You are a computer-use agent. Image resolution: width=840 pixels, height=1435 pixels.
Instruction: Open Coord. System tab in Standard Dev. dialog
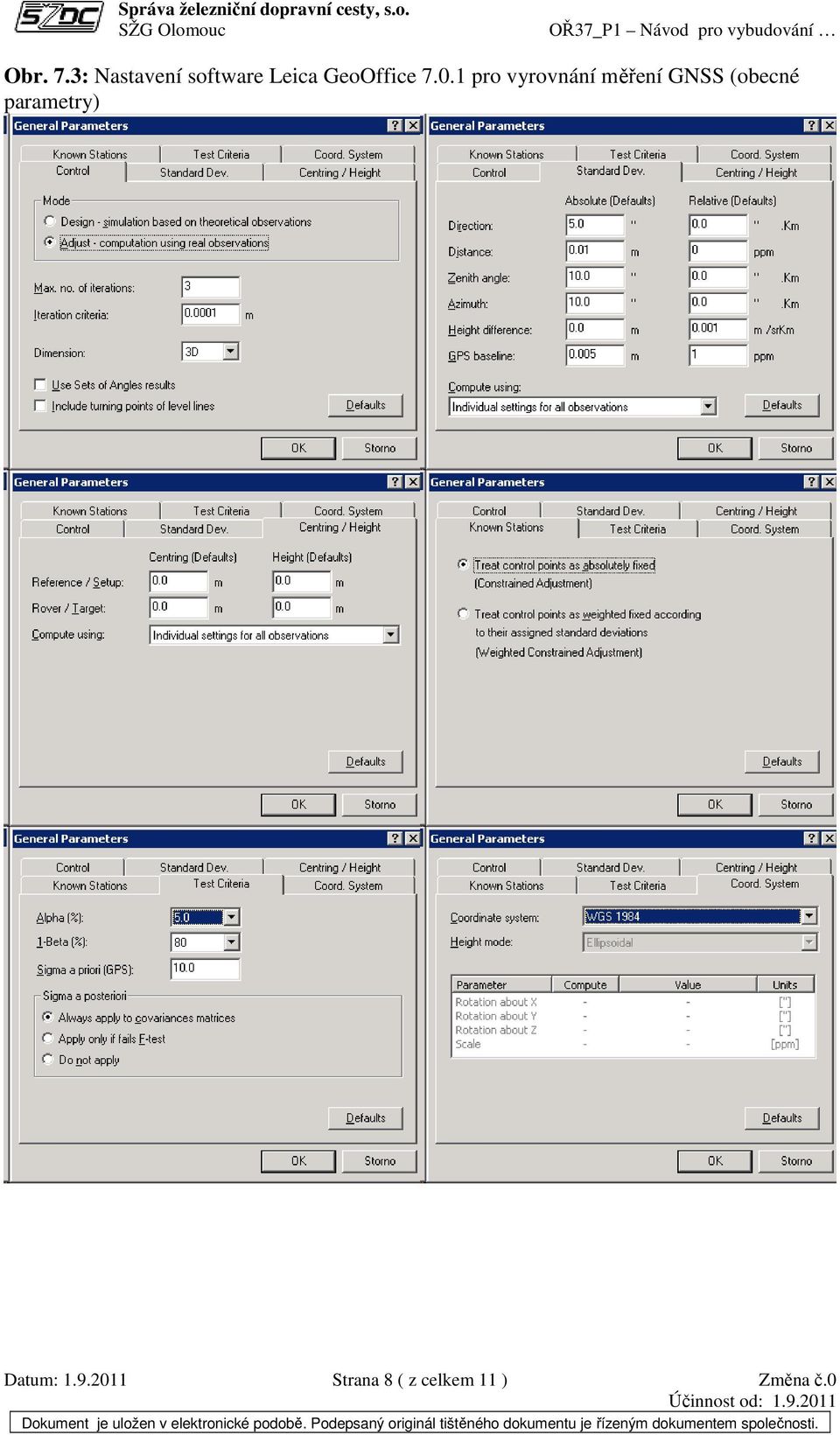[765, 155]
